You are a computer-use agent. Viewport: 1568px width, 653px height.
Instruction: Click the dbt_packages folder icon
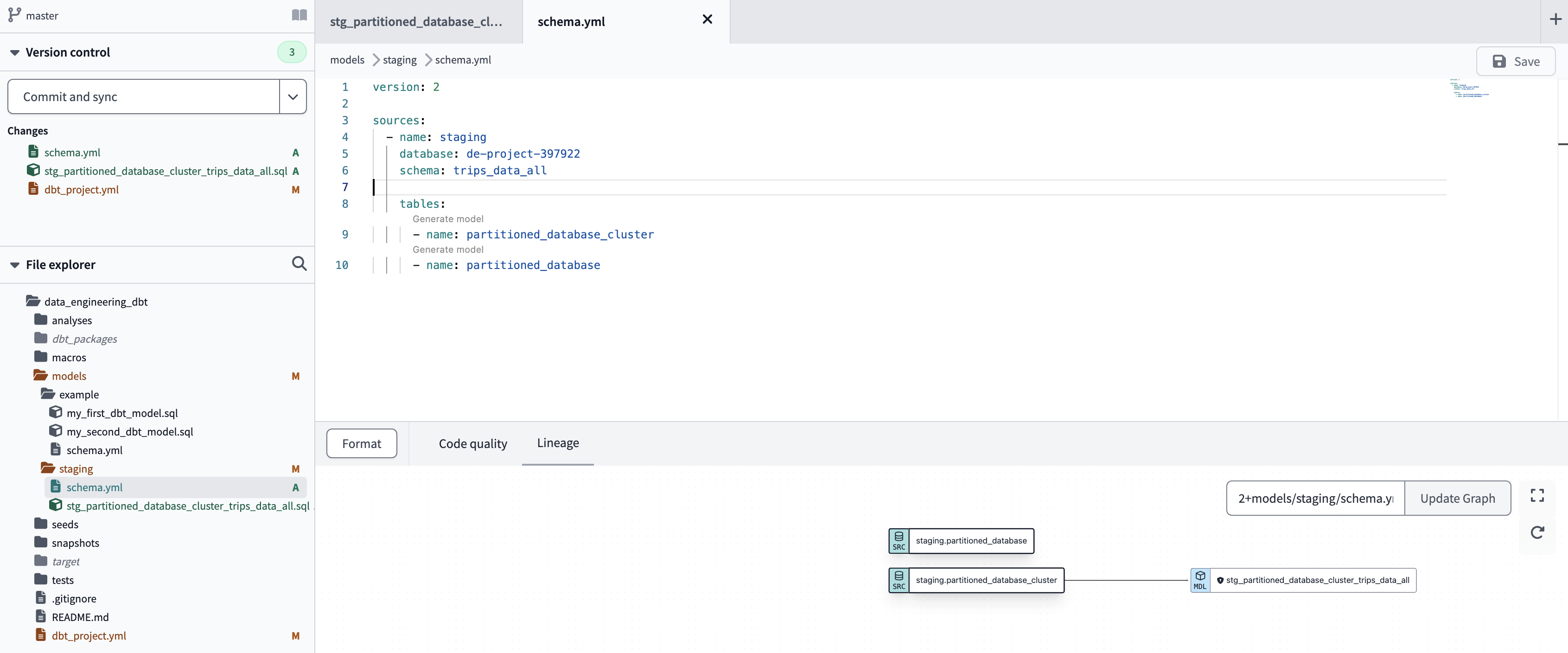tap(41, 338)
